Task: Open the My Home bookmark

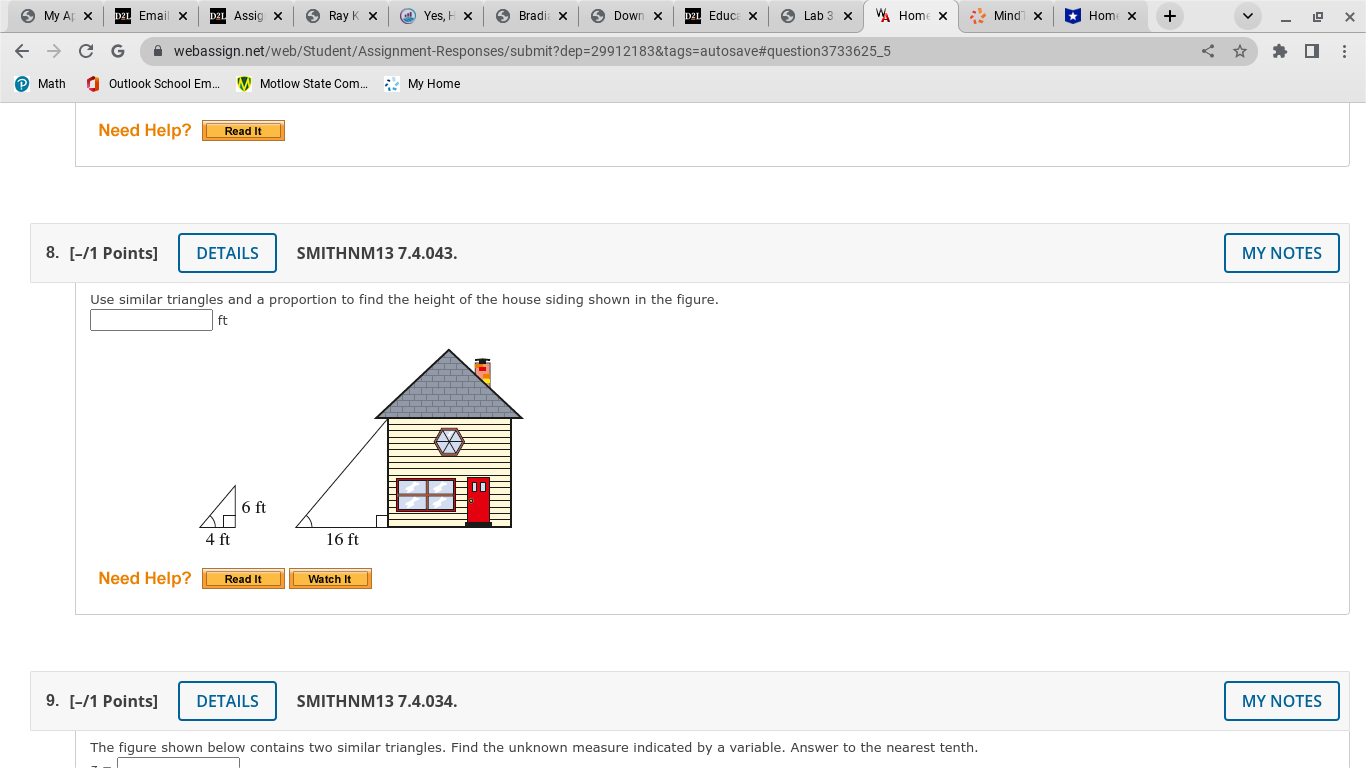Action: pos(423,84)
